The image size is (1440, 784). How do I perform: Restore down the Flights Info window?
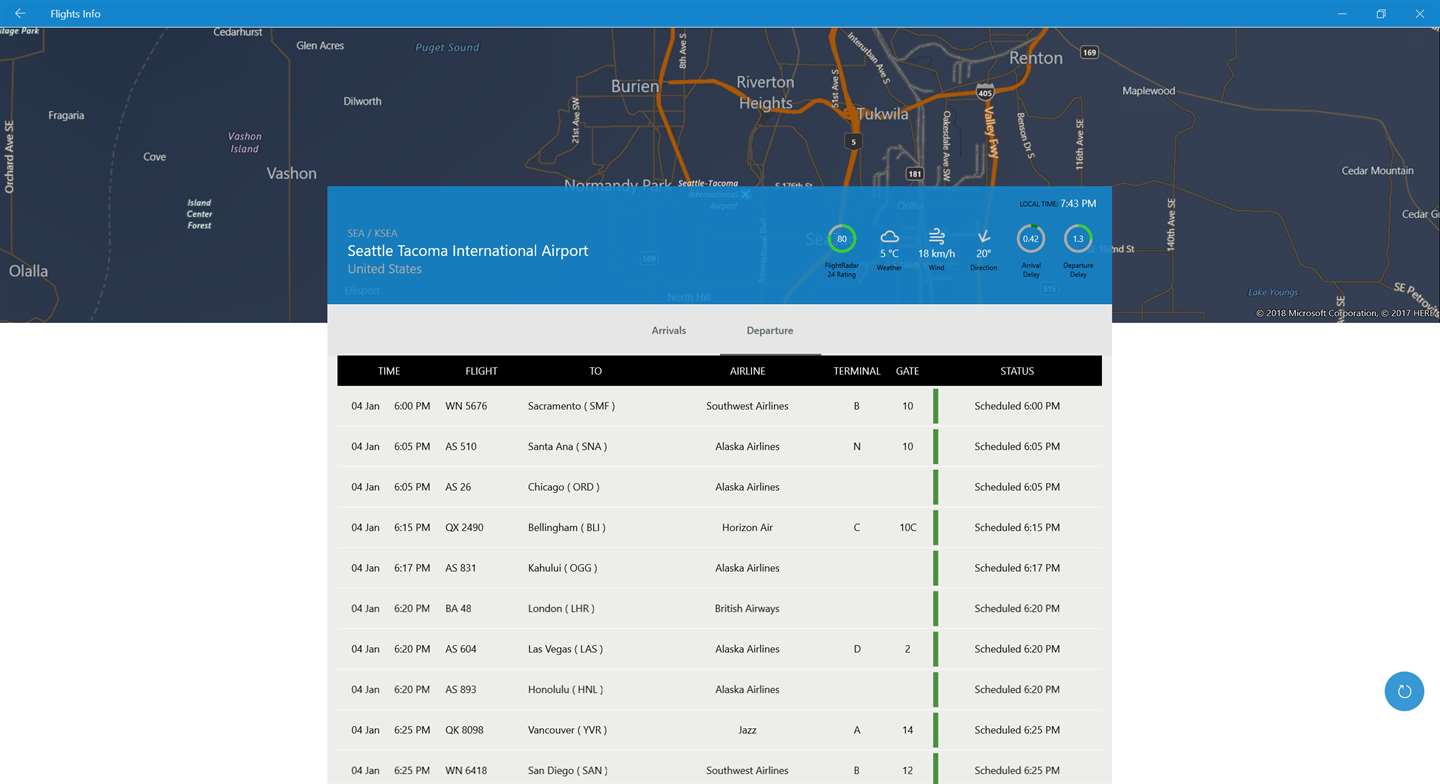(1381, 13)
